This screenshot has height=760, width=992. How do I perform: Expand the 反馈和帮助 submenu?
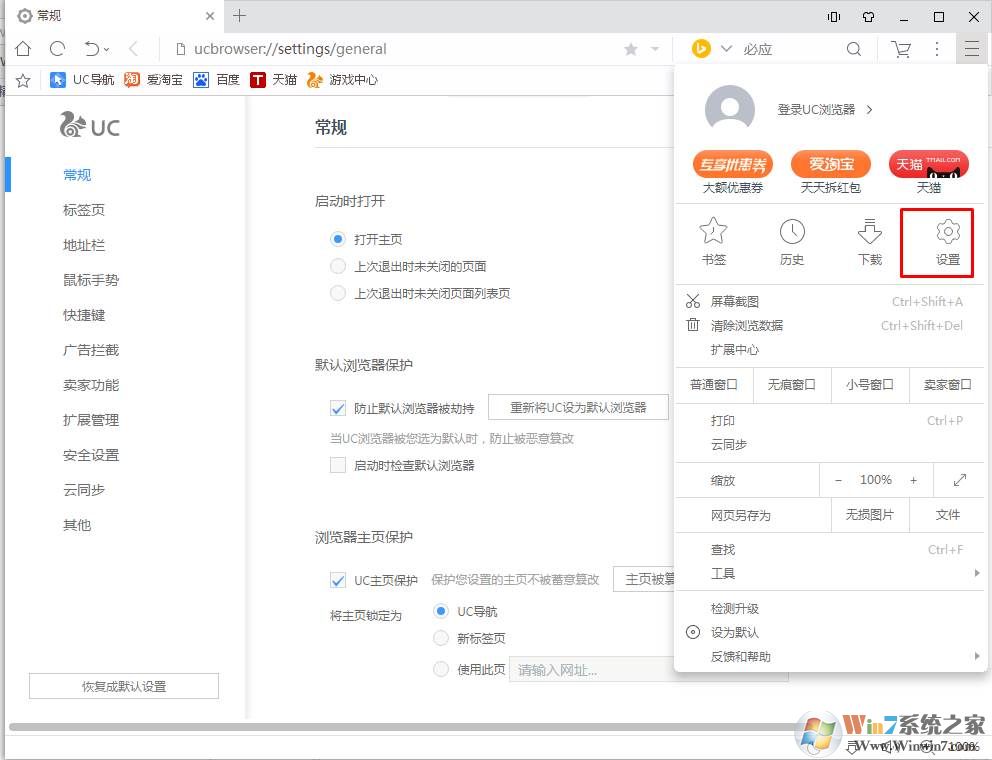click(x=830, y=656)
